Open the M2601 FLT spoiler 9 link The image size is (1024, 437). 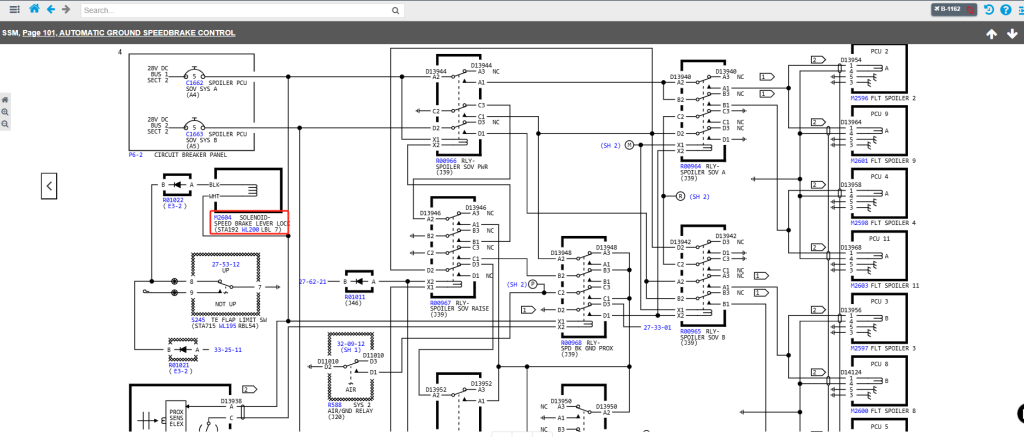point(859,161)
